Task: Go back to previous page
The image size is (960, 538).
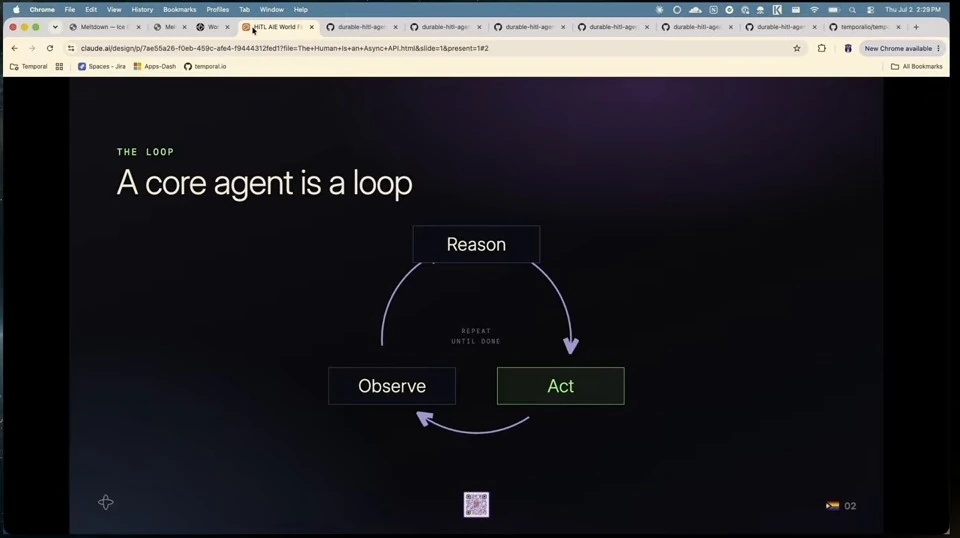Action: point(15,48)
